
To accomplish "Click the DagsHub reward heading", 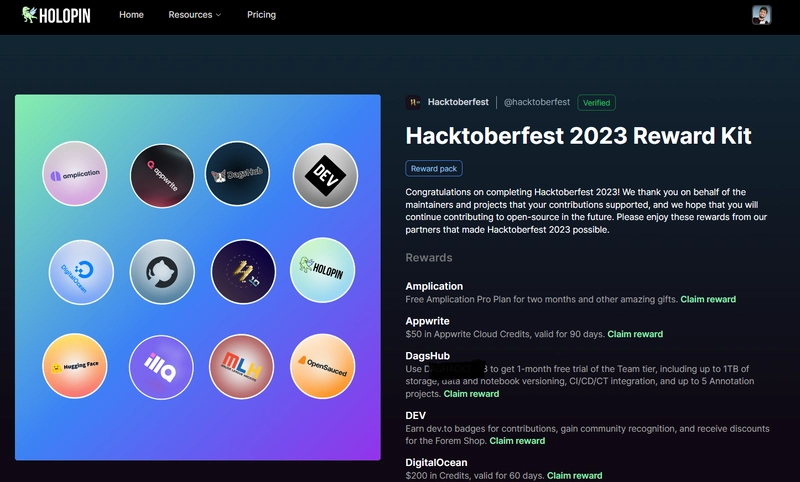I will tap(428, 356).
